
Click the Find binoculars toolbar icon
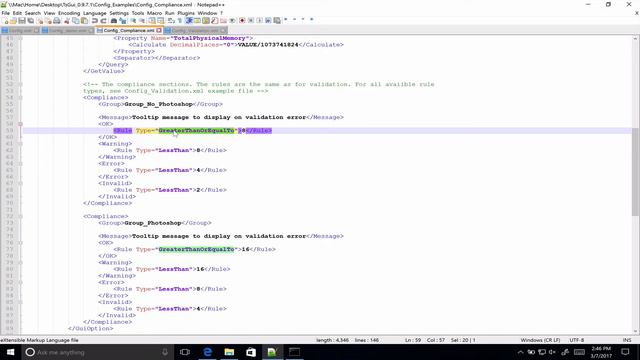pyautogui.click(x=114, y=20)
